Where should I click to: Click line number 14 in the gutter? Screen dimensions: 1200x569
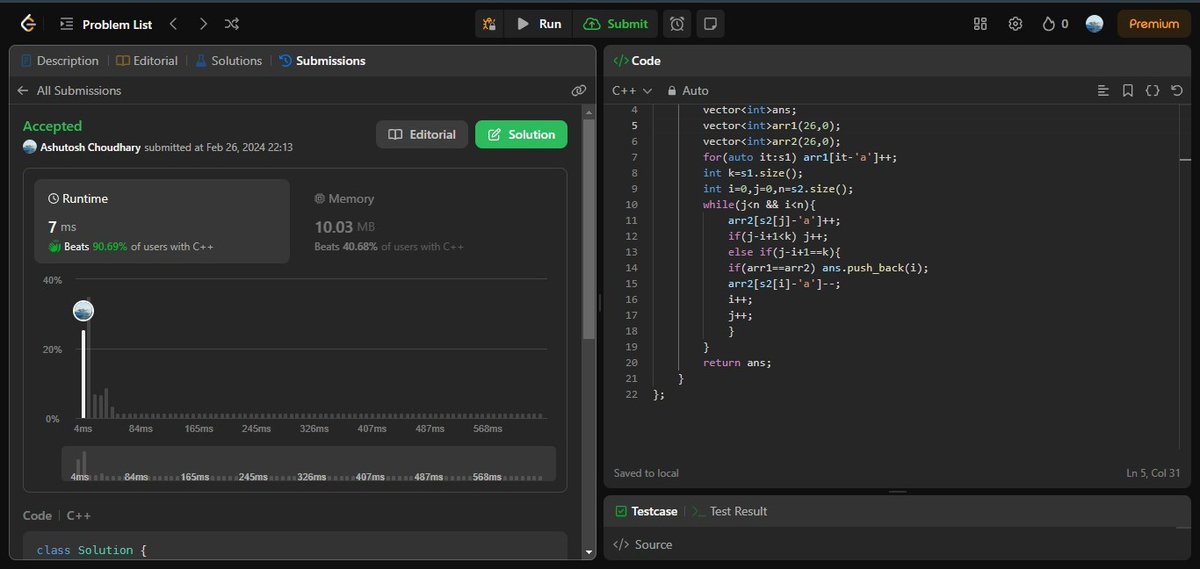[631, 268]
